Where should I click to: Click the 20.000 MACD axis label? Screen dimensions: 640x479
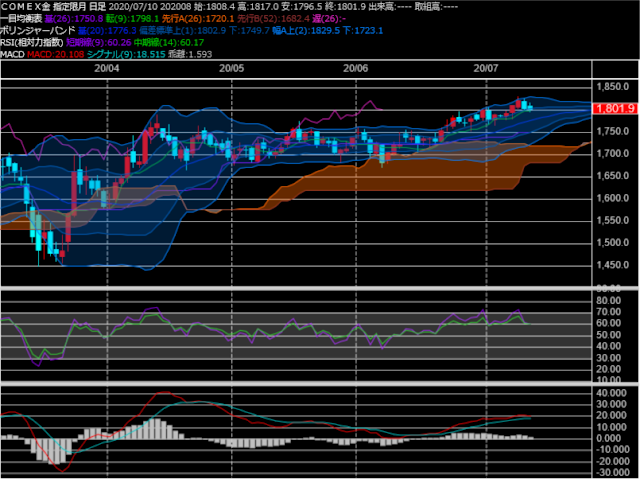pos(611,415)
